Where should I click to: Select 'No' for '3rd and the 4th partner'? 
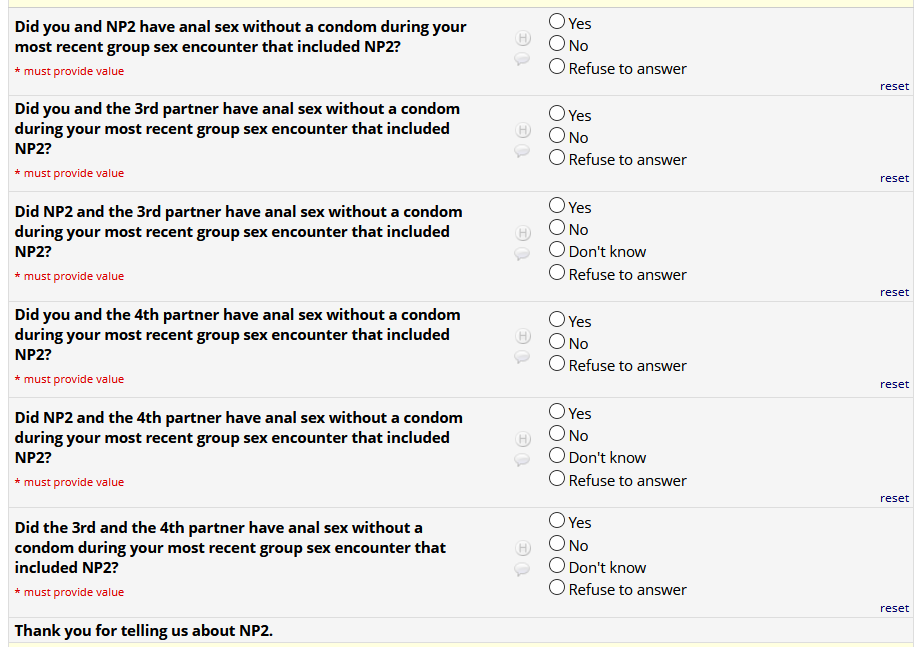557,544
